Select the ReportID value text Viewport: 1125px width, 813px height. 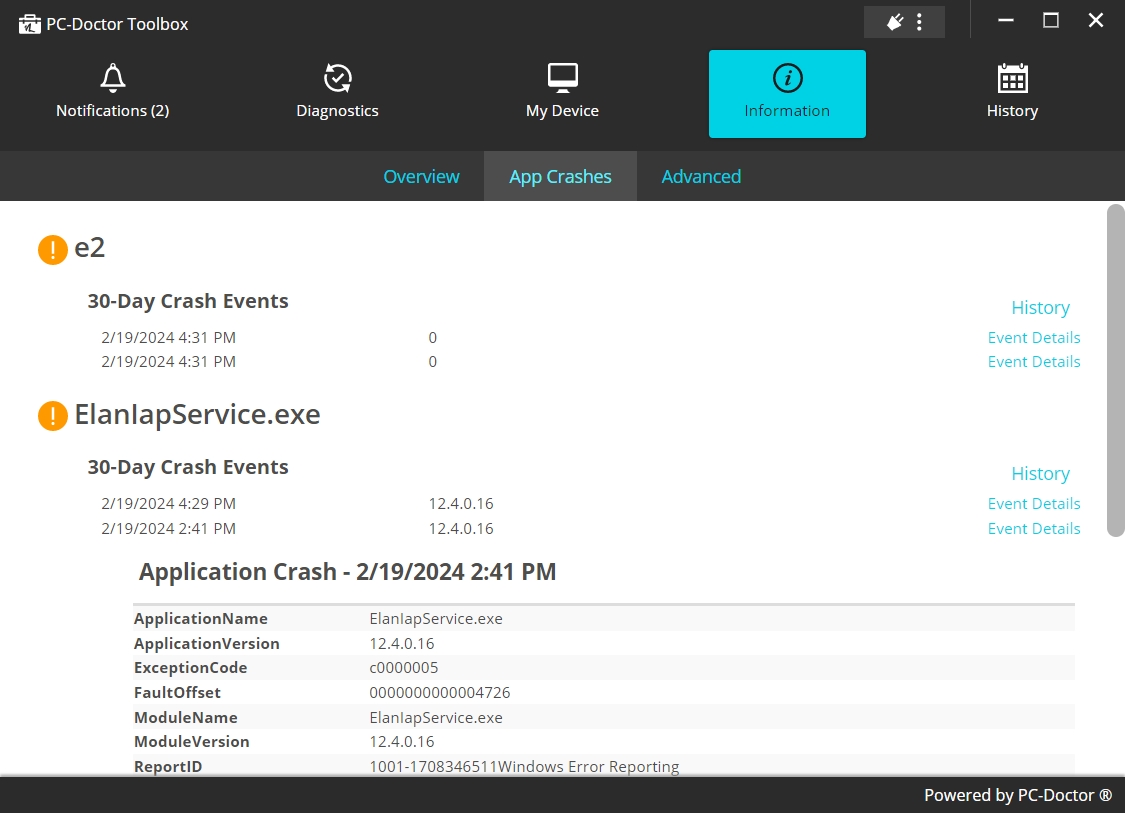[x=524, y=766]
